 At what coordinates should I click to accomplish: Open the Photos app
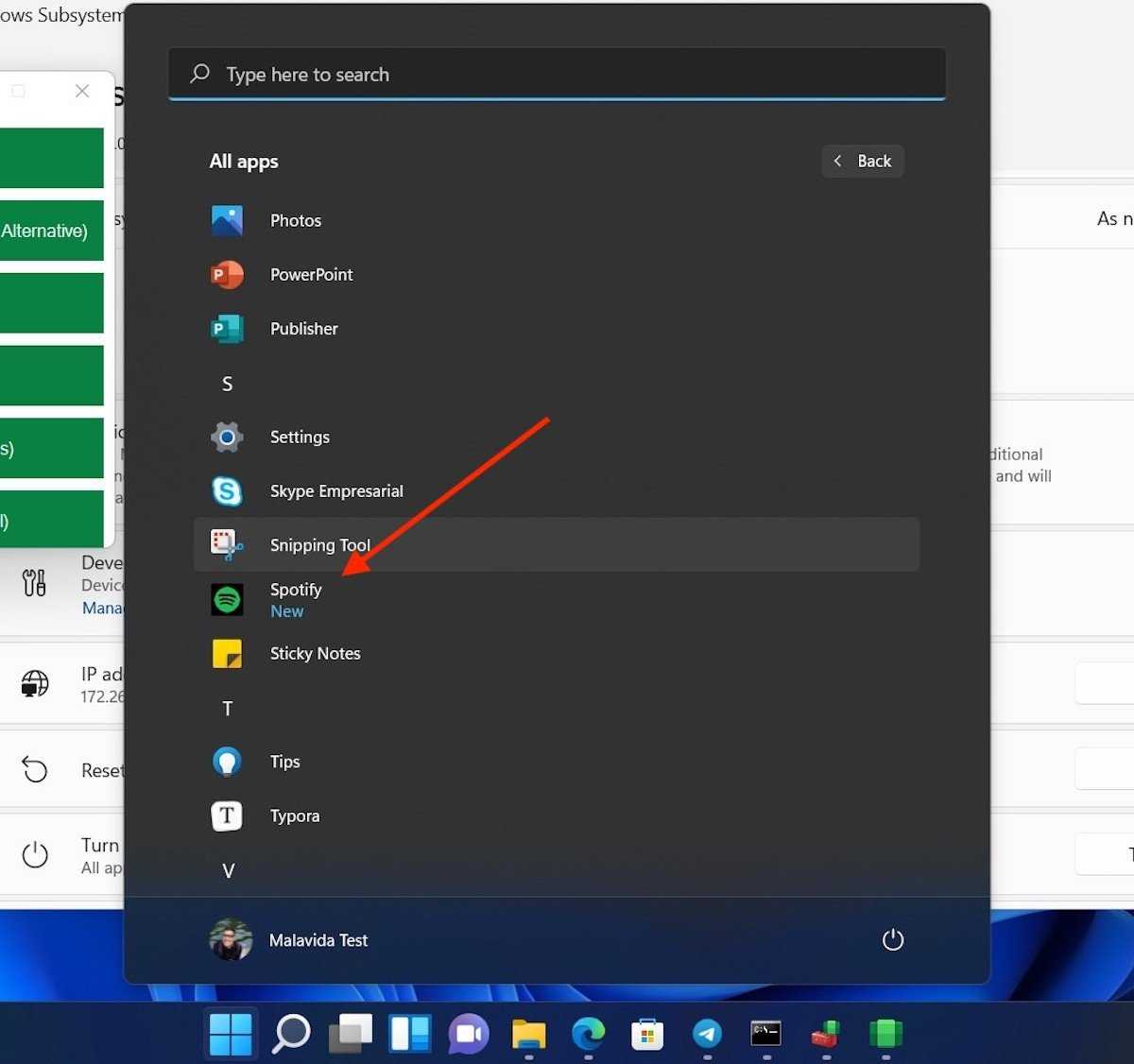(295, 221)
